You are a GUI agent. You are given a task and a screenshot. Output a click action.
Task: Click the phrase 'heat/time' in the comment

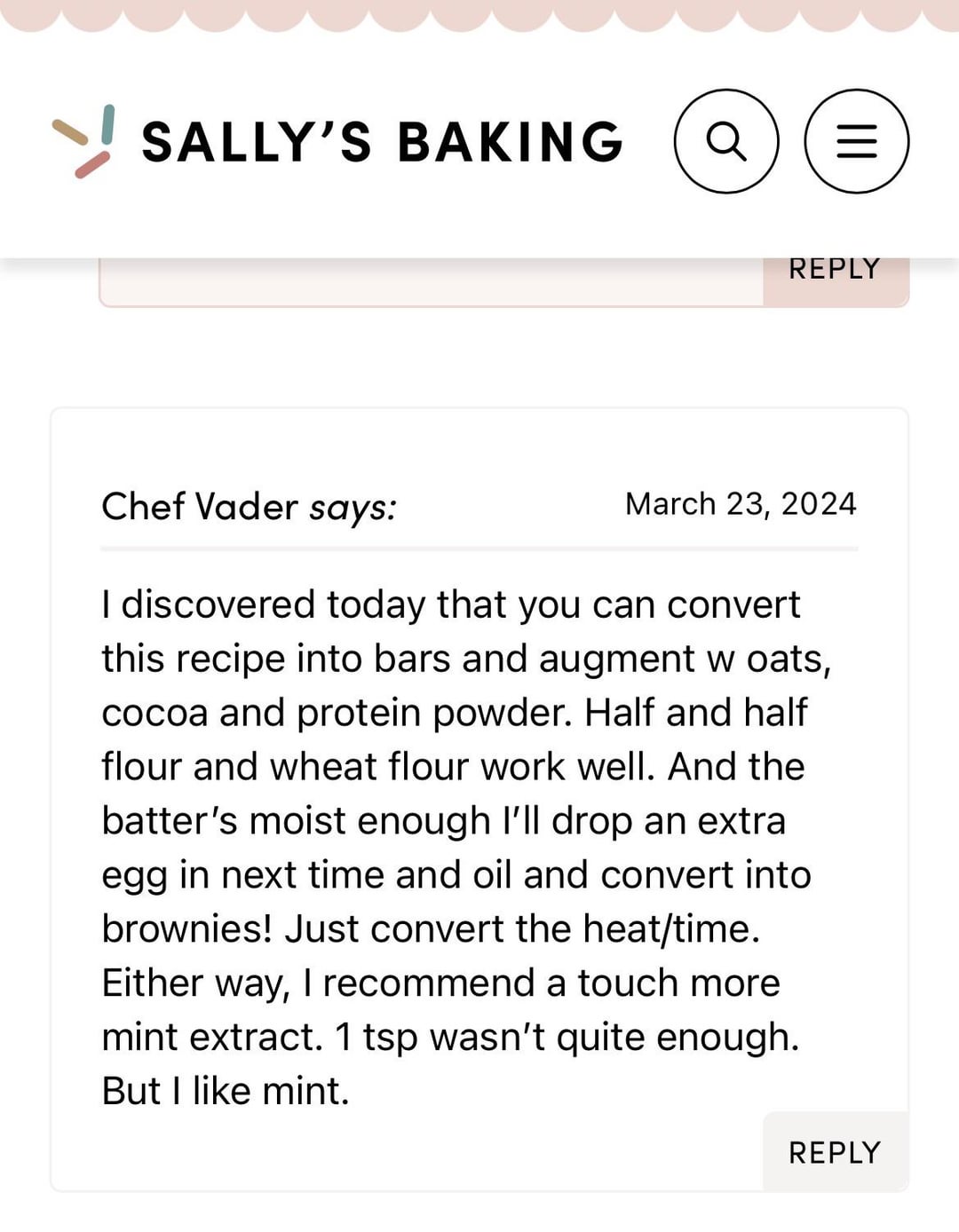point(671,929)
